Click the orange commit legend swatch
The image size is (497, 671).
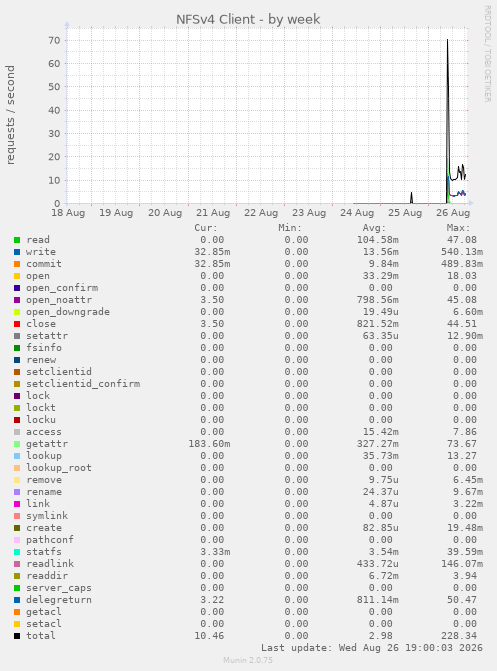pyautogui.click(x=17, y=264)
